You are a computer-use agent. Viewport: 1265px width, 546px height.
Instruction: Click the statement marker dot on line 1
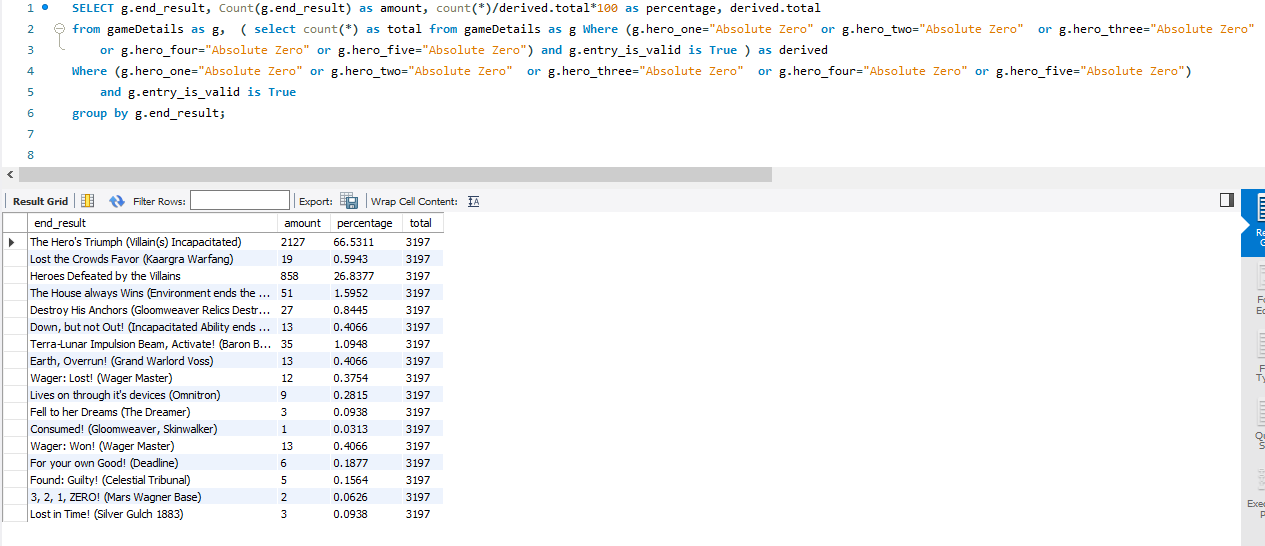tap(44, 7)
